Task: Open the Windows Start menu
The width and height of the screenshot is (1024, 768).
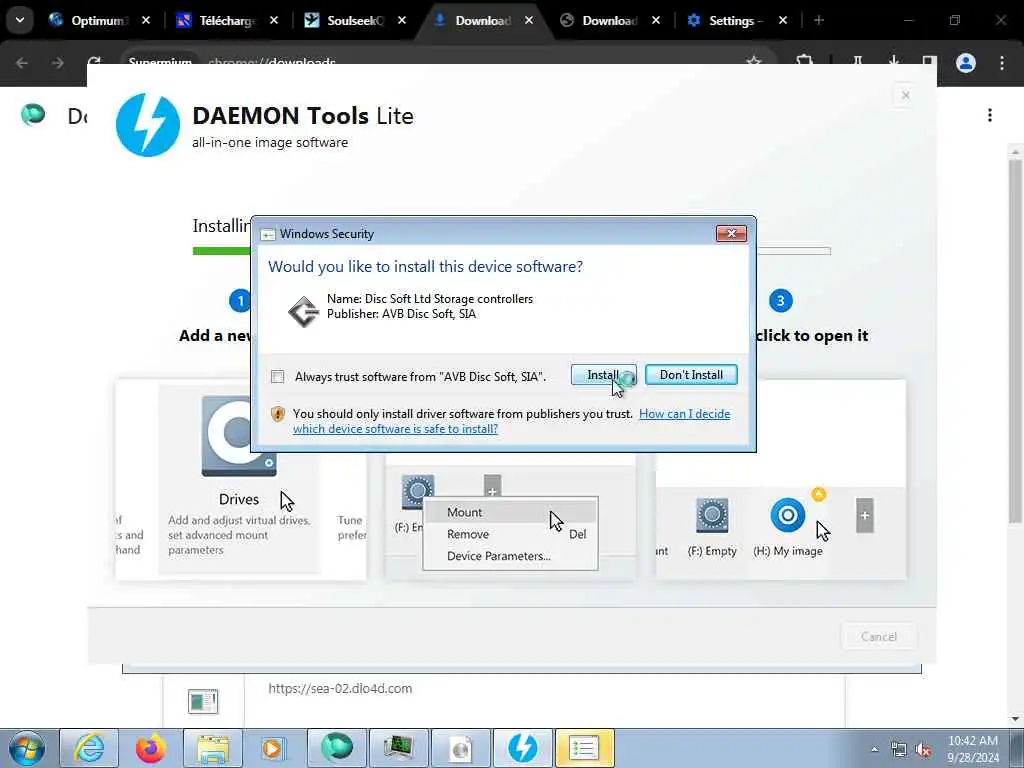Action: 27,748
